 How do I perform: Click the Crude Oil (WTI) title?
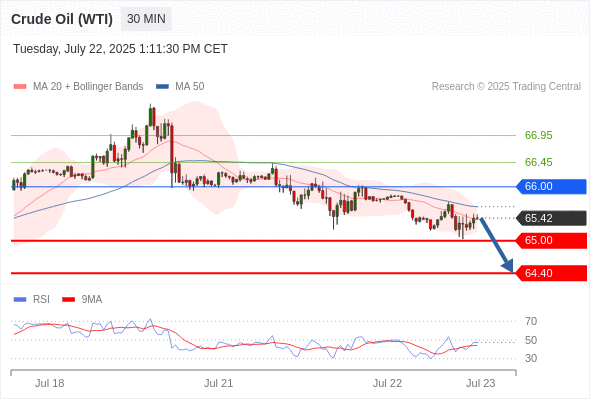click(62, 19)
